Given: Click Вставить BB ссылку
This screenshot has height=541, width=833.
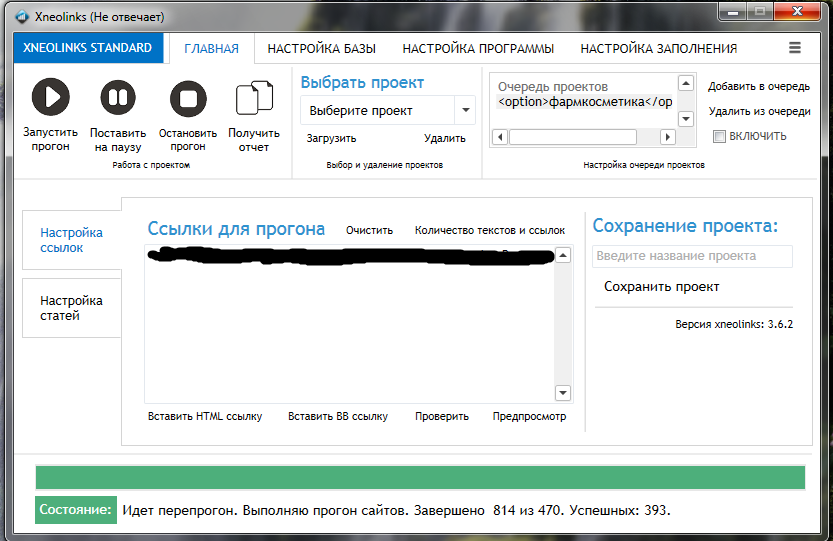Looking at the screenshot, I should click(x=338, y=416).
